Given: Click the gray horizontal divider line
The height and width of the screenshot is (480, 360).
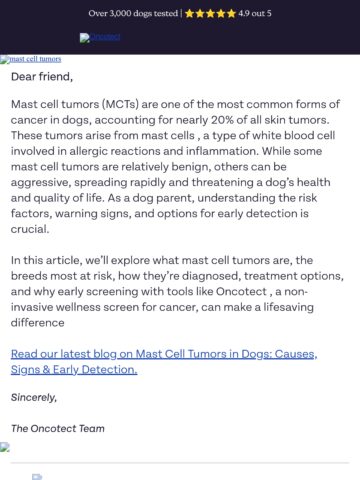Looking at the screenshot, I should (x=180, y=463).
